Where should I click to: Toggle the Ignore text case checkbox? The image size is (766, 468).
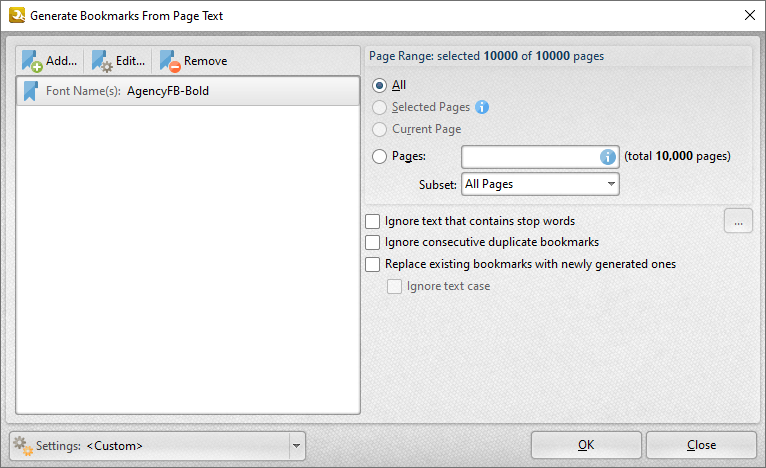tap(394, 286)
